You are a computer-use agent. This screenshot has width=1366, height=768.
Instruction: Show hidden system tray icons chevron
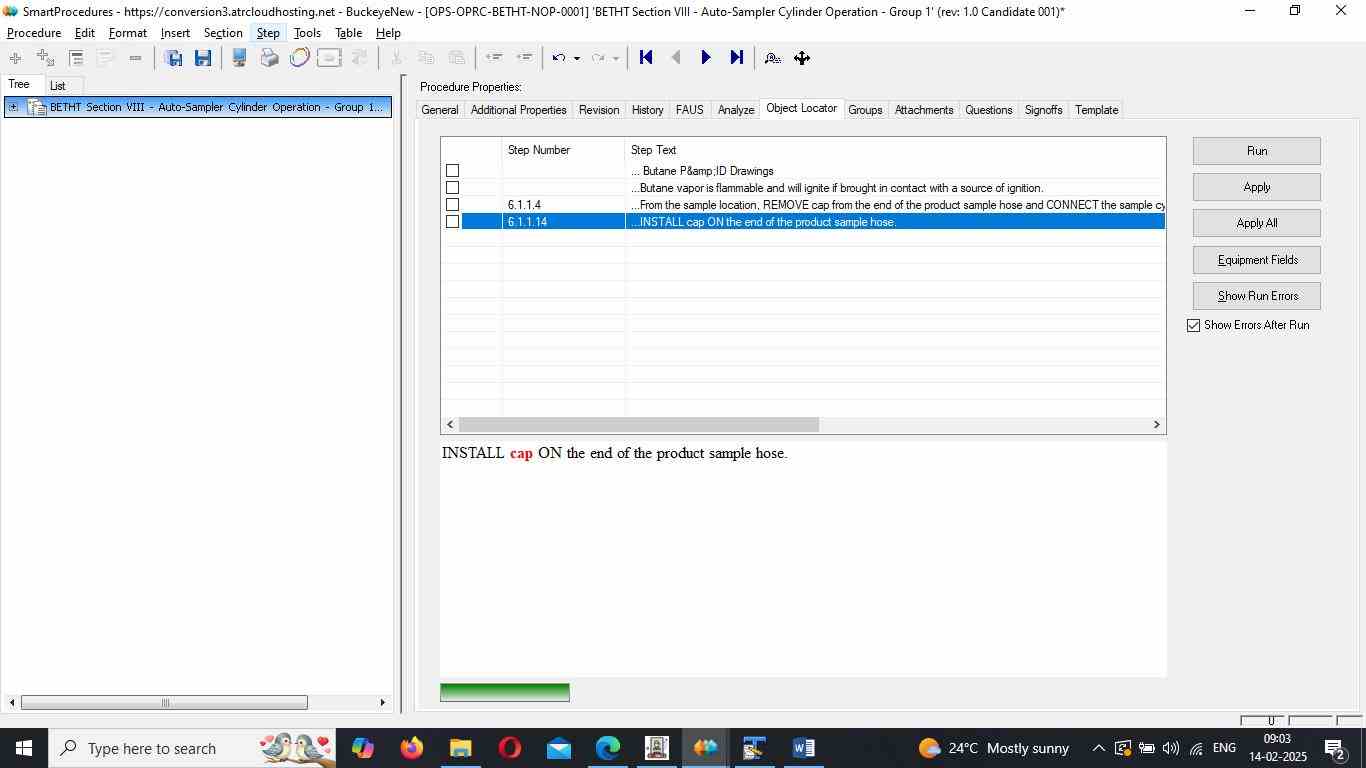click(1098, 748)
